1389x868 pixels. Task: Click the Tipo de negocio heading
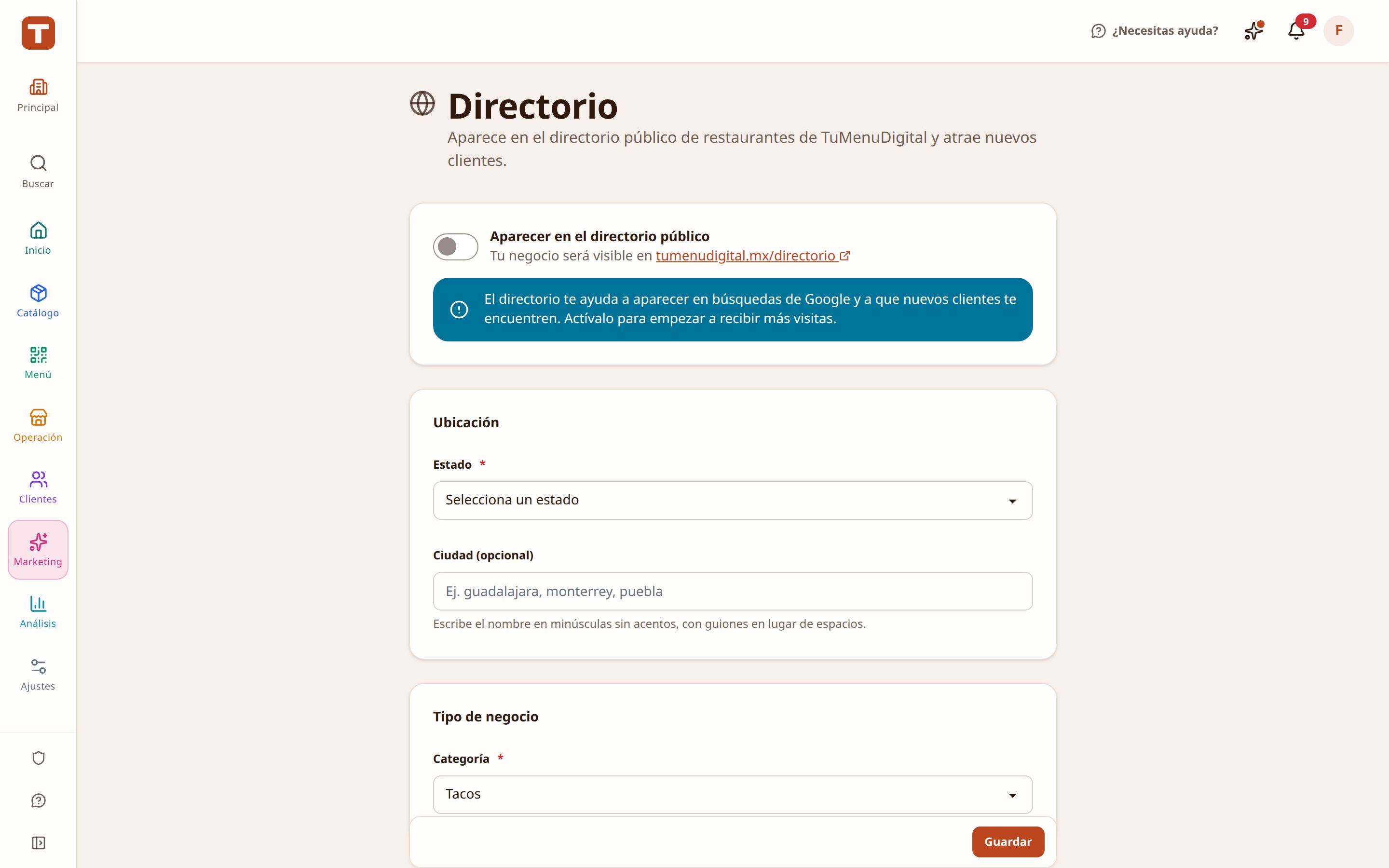[x=486, y=717]
